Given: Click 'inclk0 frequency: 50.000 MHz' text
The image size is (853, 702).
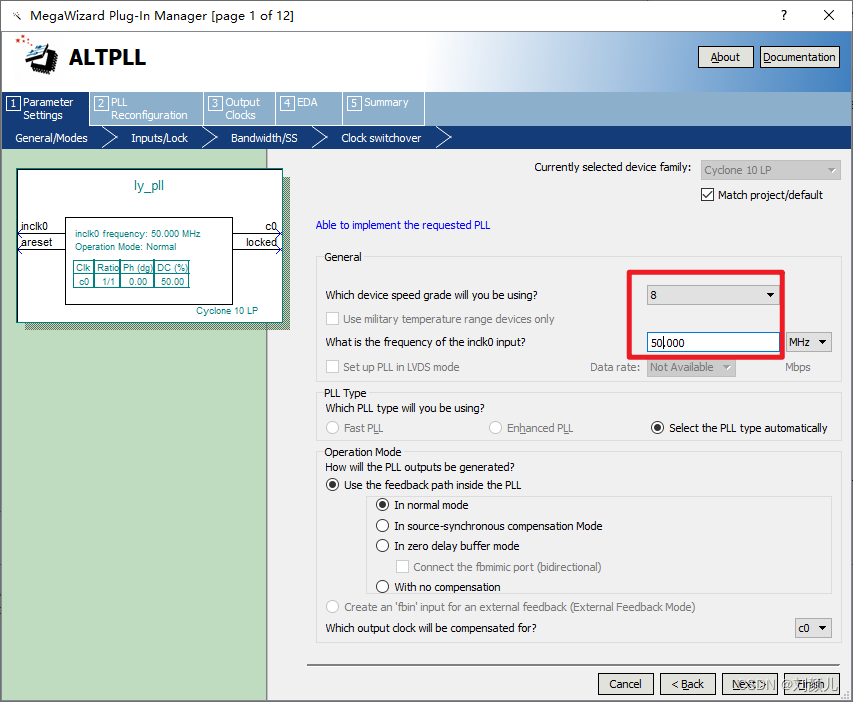Looking at the screenshot, I should point(138,234).
